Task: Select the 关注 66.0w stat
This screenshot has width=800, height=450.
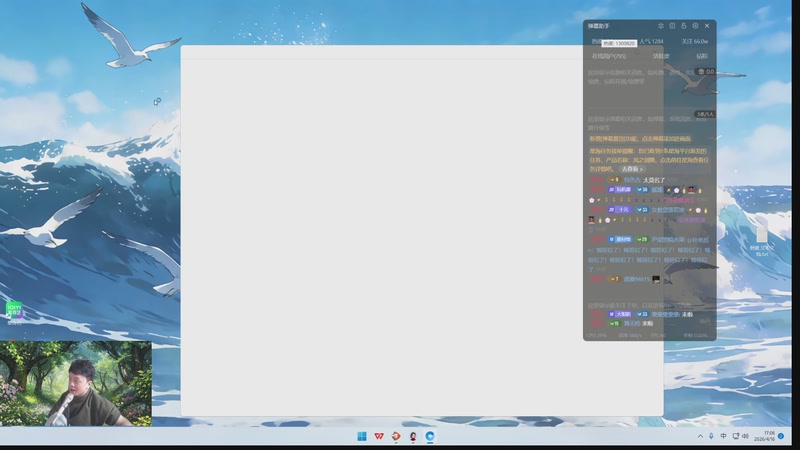Action: point(695,41)
